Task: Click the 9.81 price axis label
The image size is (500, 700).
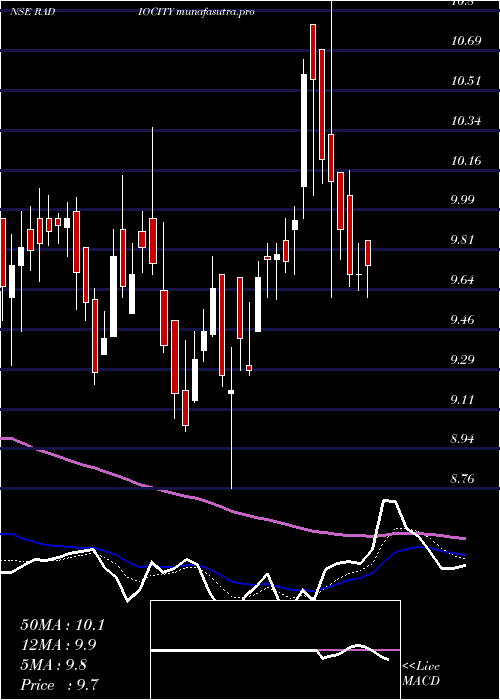Action: pyautogui.click(x=466, y=240)
